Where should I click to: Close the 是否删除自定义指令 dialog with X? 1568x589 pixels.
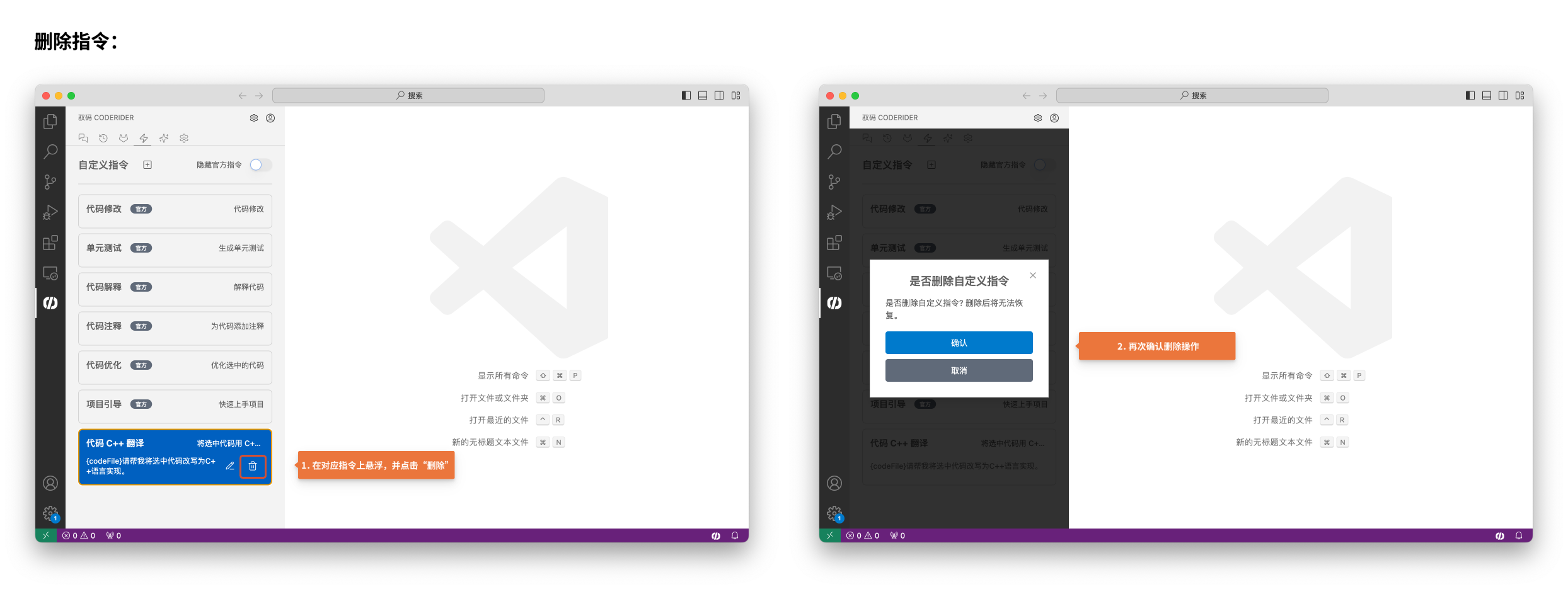click(1033, 275)
